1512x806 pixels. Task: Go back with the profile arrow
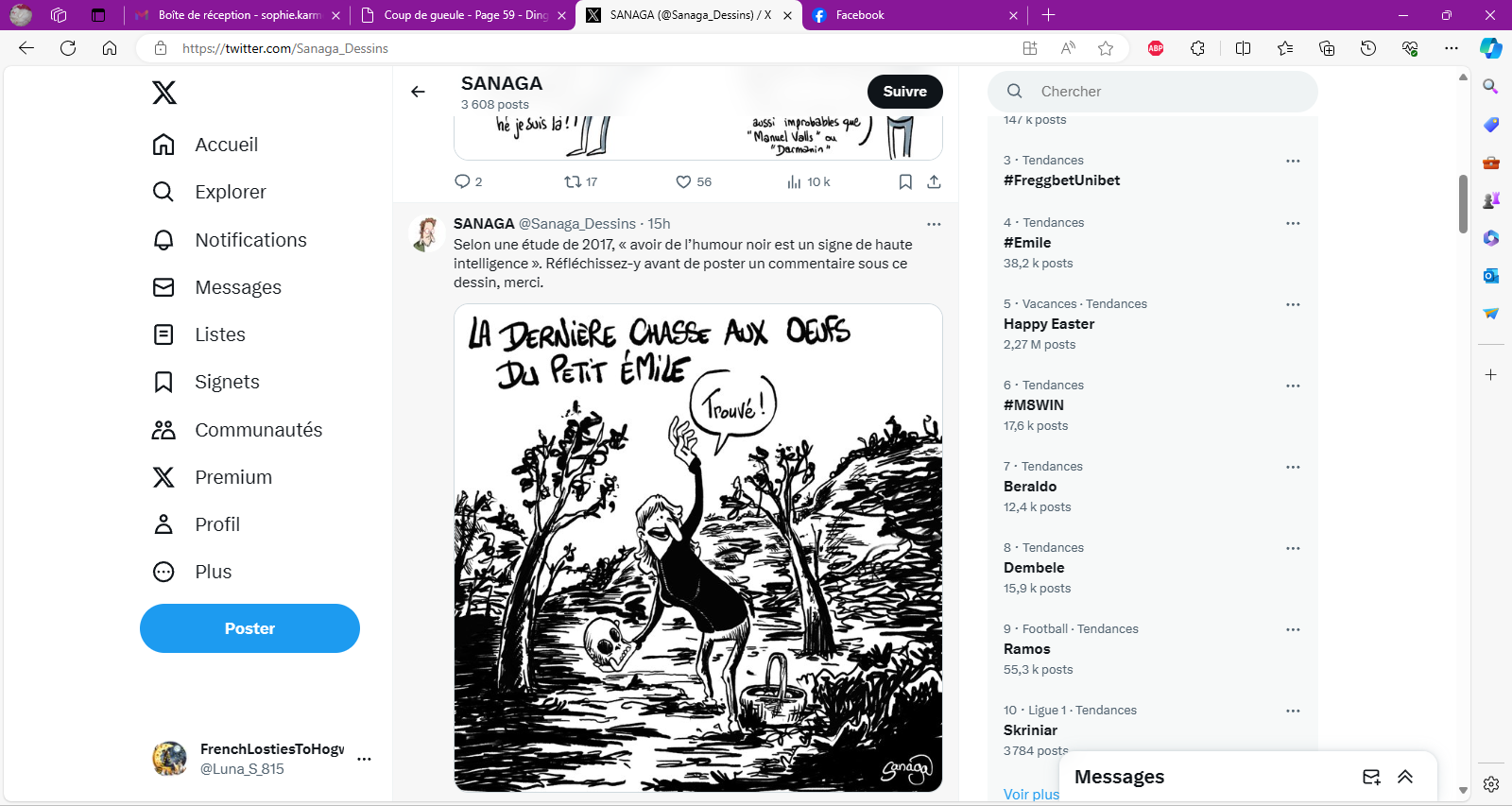pyautogui.click(x=418, y=92)
